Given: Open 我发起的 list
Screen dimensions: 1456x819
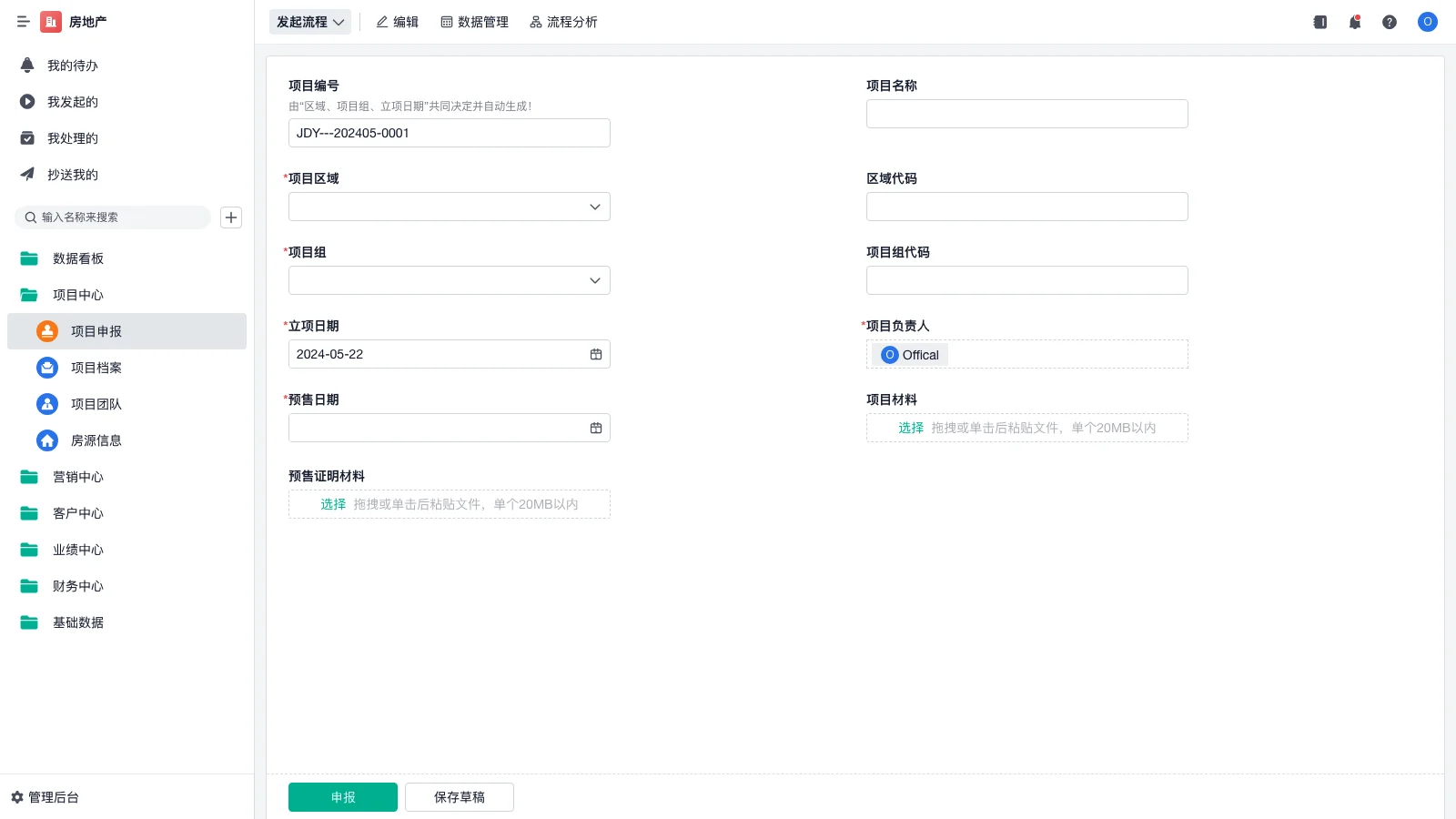Looking at the screenshot, I should click(126, 102).
